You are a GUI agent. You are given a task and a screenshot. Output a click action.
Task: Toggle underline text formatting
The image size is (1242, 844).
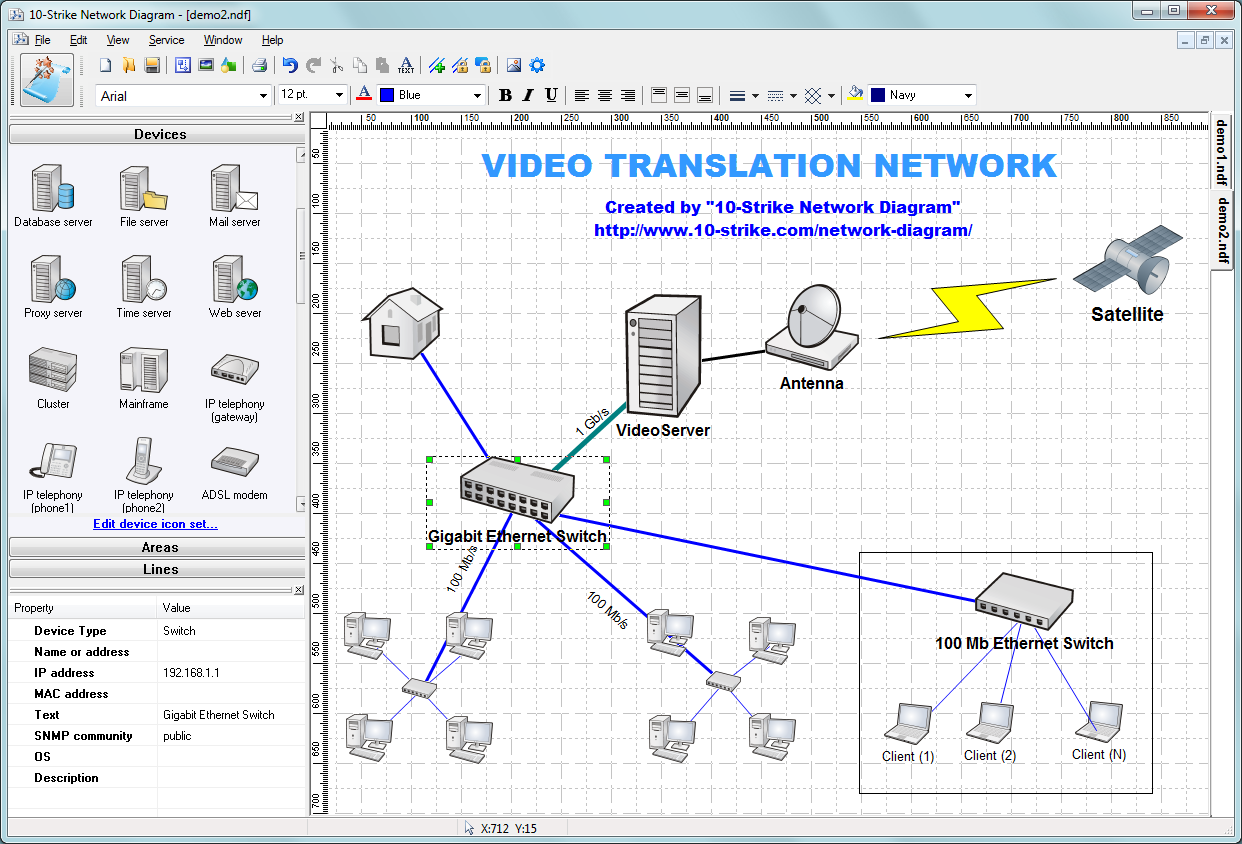tap(549, 94)
